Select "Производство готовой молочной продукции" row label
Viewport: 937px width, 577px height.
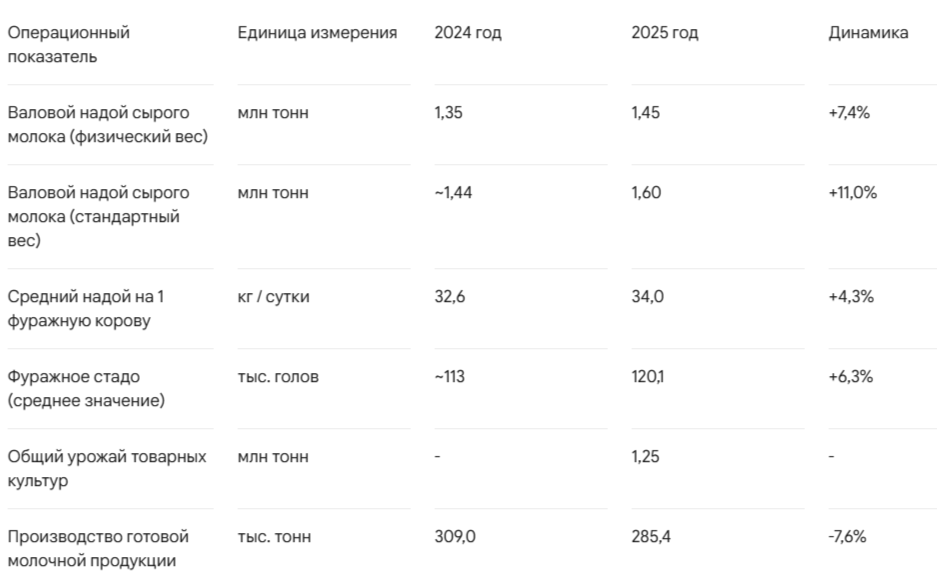click(x=98, y=548)
